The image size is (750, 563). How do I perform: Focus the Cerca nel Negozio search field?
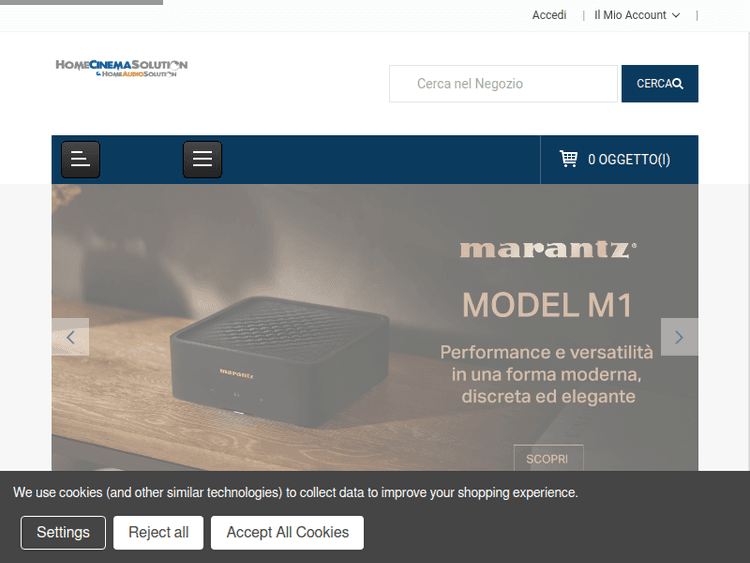point(503,84)
